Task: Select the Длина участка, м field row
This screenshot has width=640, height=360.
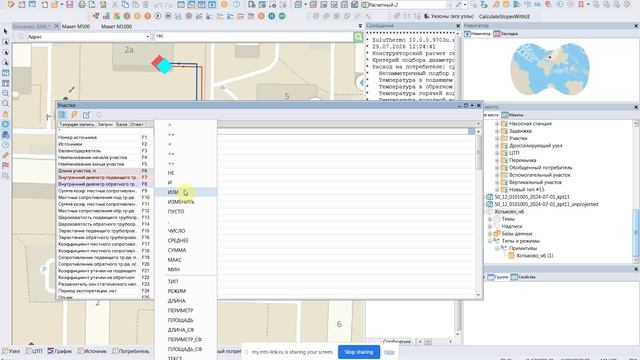Action: coord(105,171)
